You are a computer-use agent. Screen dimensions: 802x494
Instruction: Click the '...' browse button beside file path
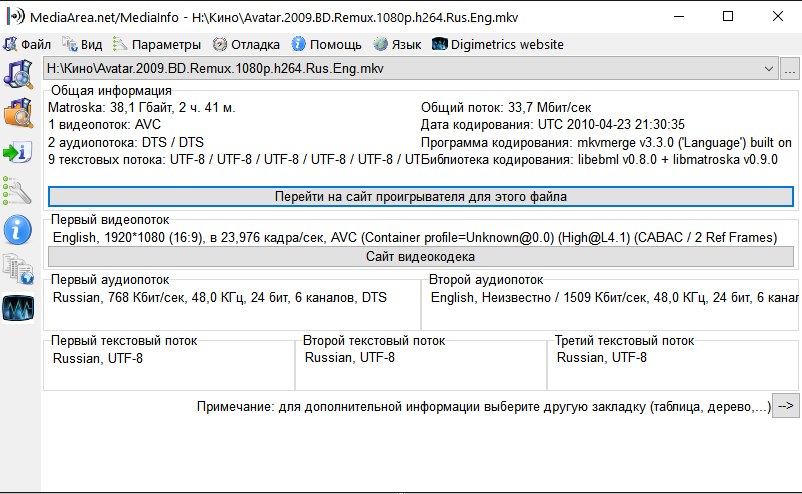tap(790, 69)
